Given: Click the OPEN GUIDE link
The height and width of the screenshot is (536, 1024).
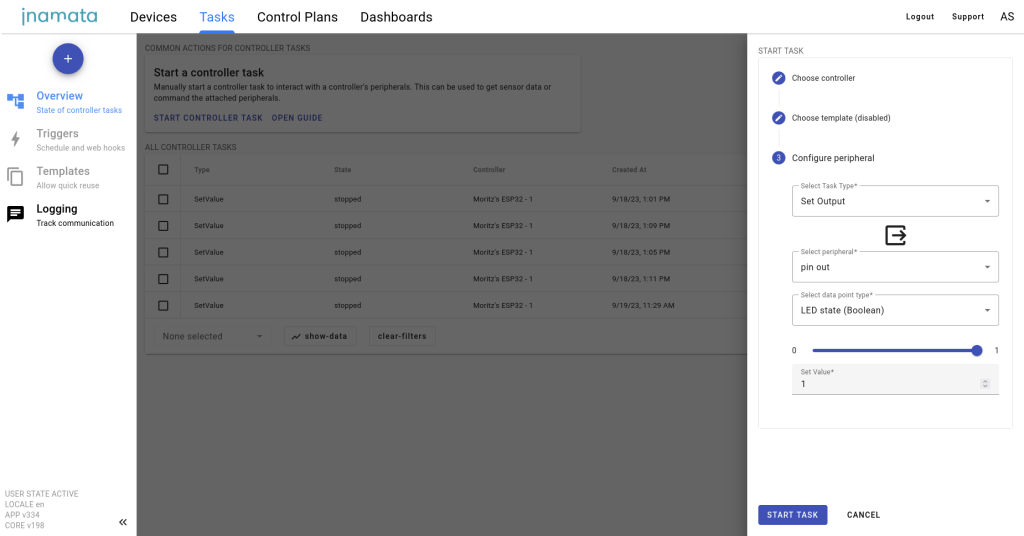Looking at the screenshot, I should 297,118.
